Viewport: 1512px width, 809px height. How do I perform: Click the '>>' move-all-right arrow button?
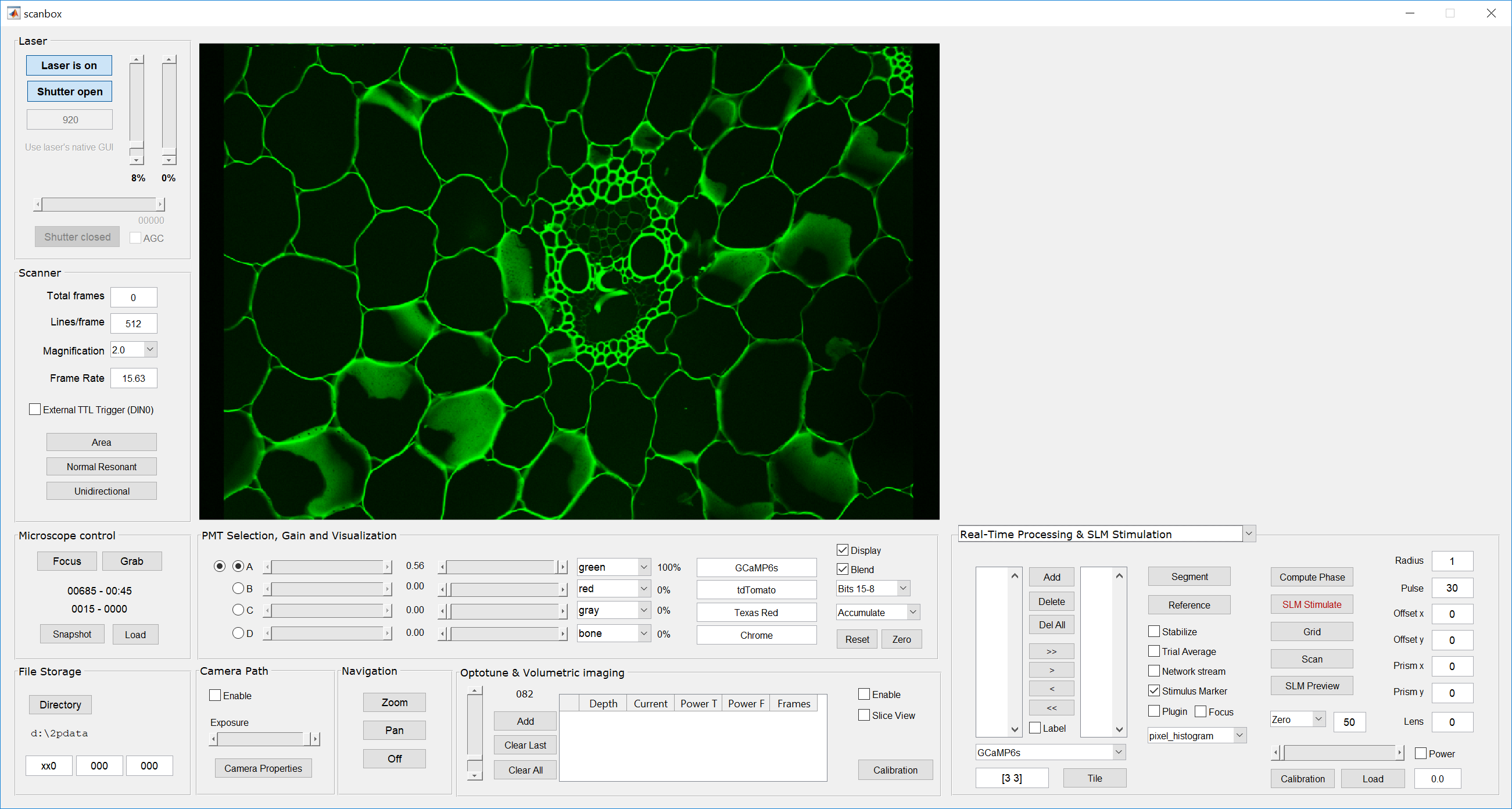point(1051,651)
